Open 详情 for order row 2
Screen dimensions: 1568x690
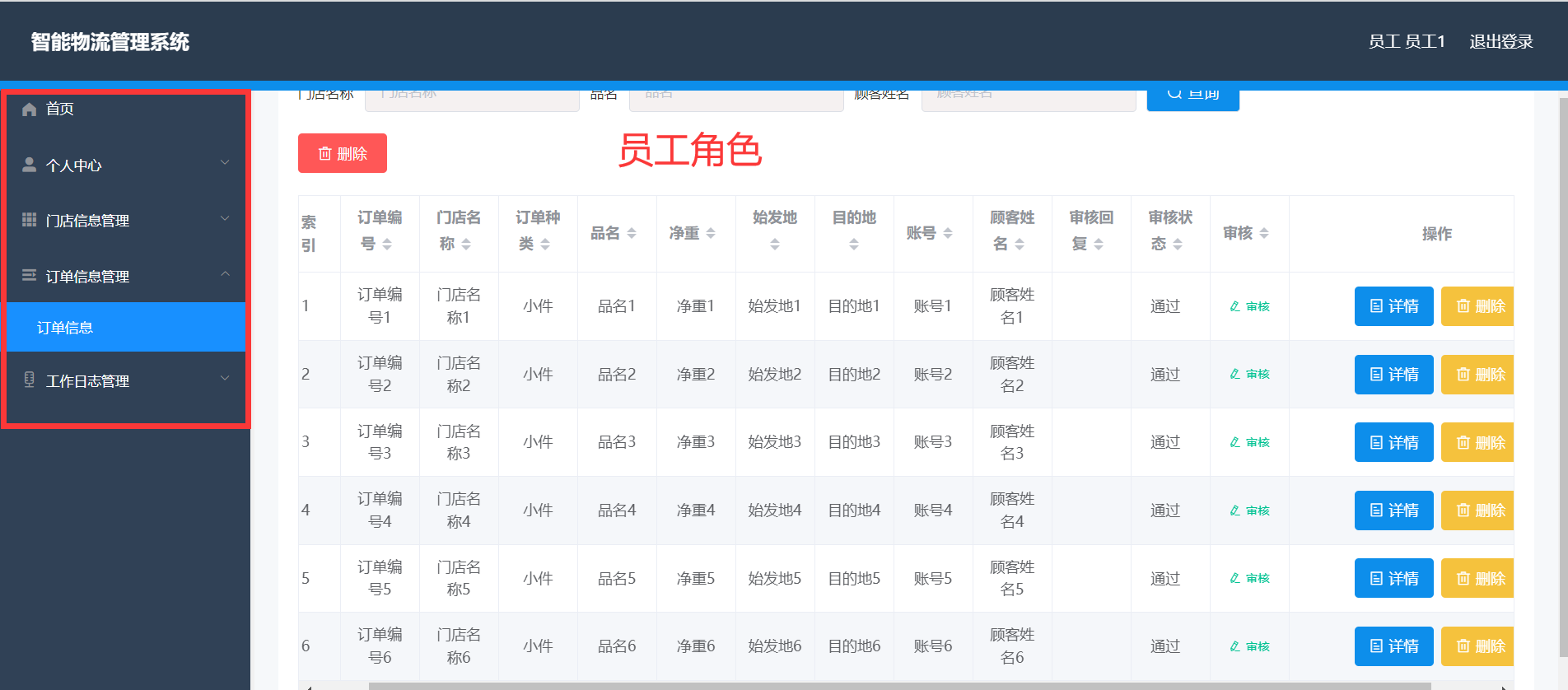point(1394,375)
